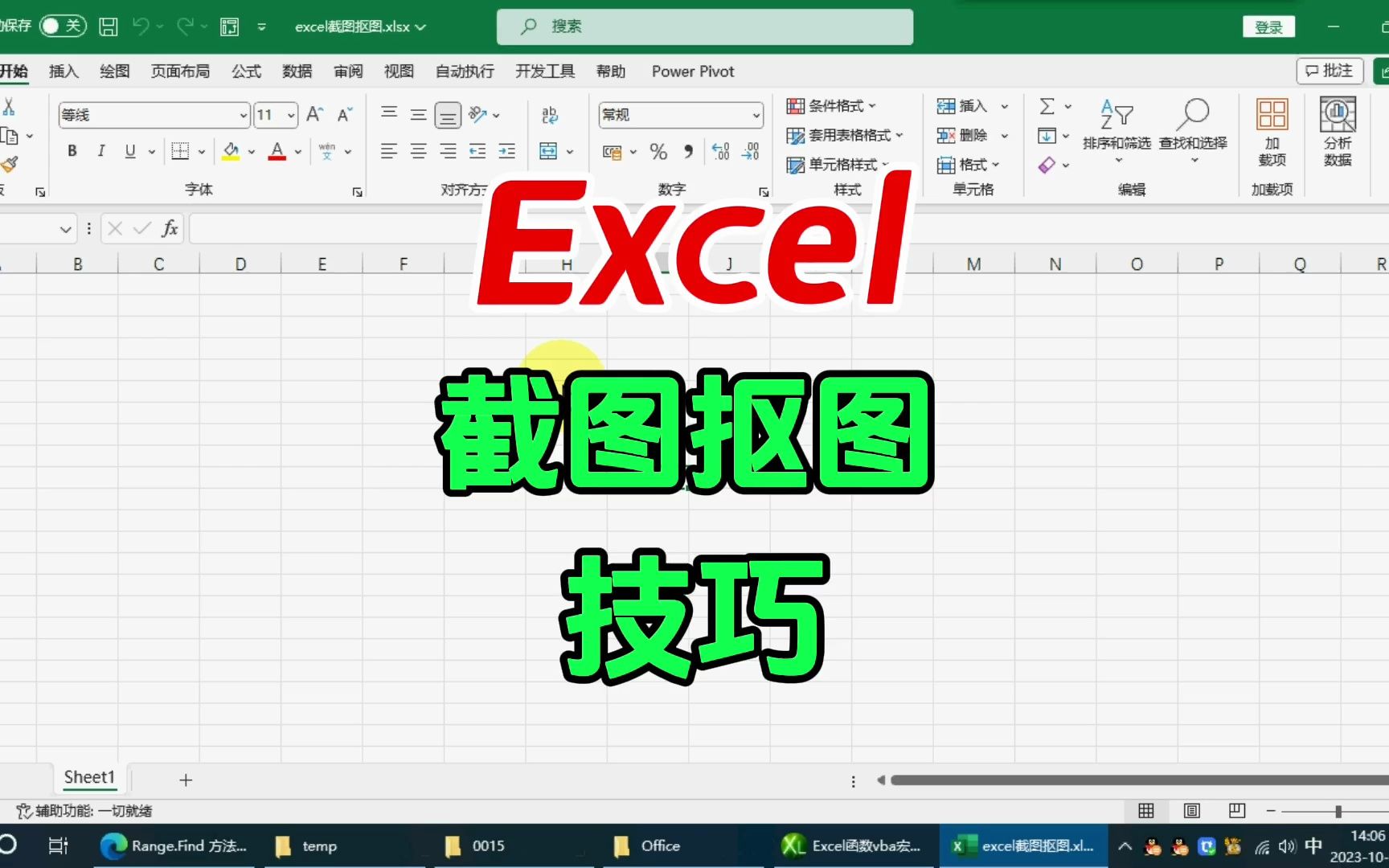This screenshot has width=1389, height=868.
Task: Click the + button to add new sheet
Action: (186, 779)
